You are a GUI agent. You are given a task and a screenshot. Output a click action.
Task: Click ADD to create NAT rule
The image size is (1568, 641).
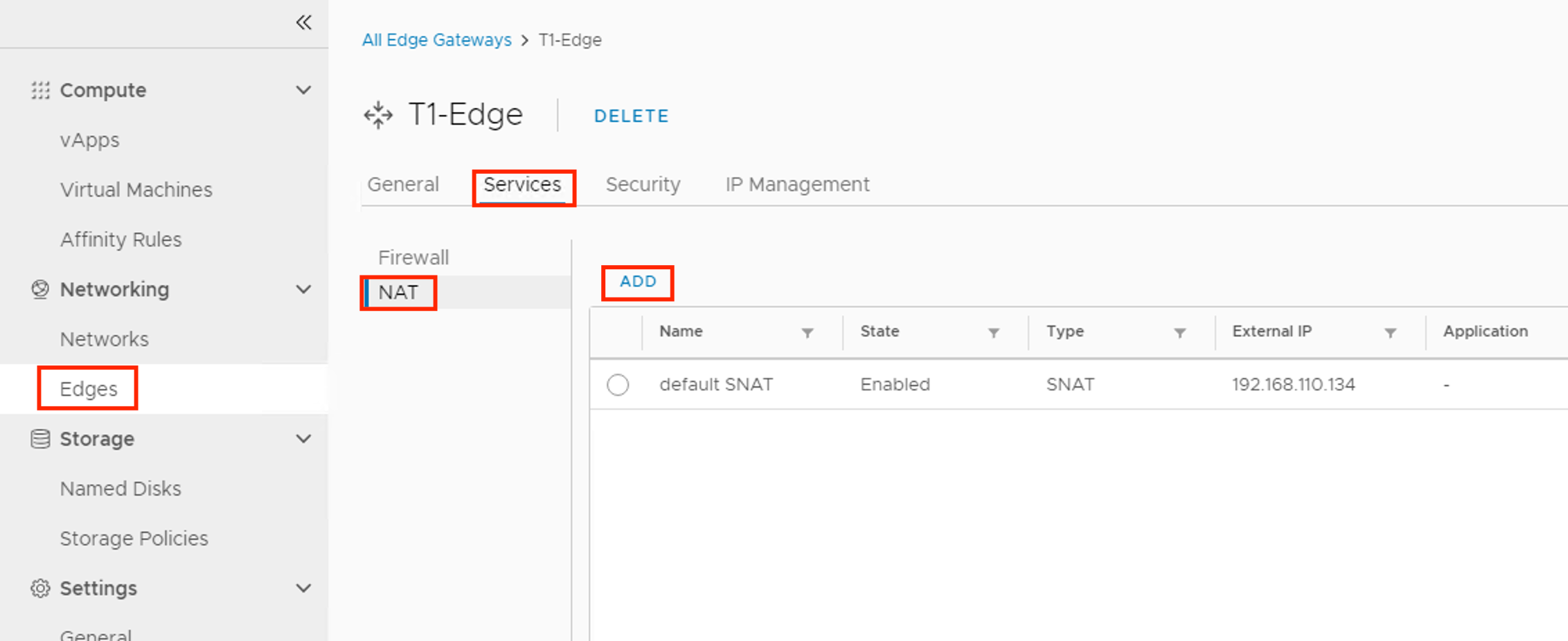pyautogui.click(x=637, y=282)
